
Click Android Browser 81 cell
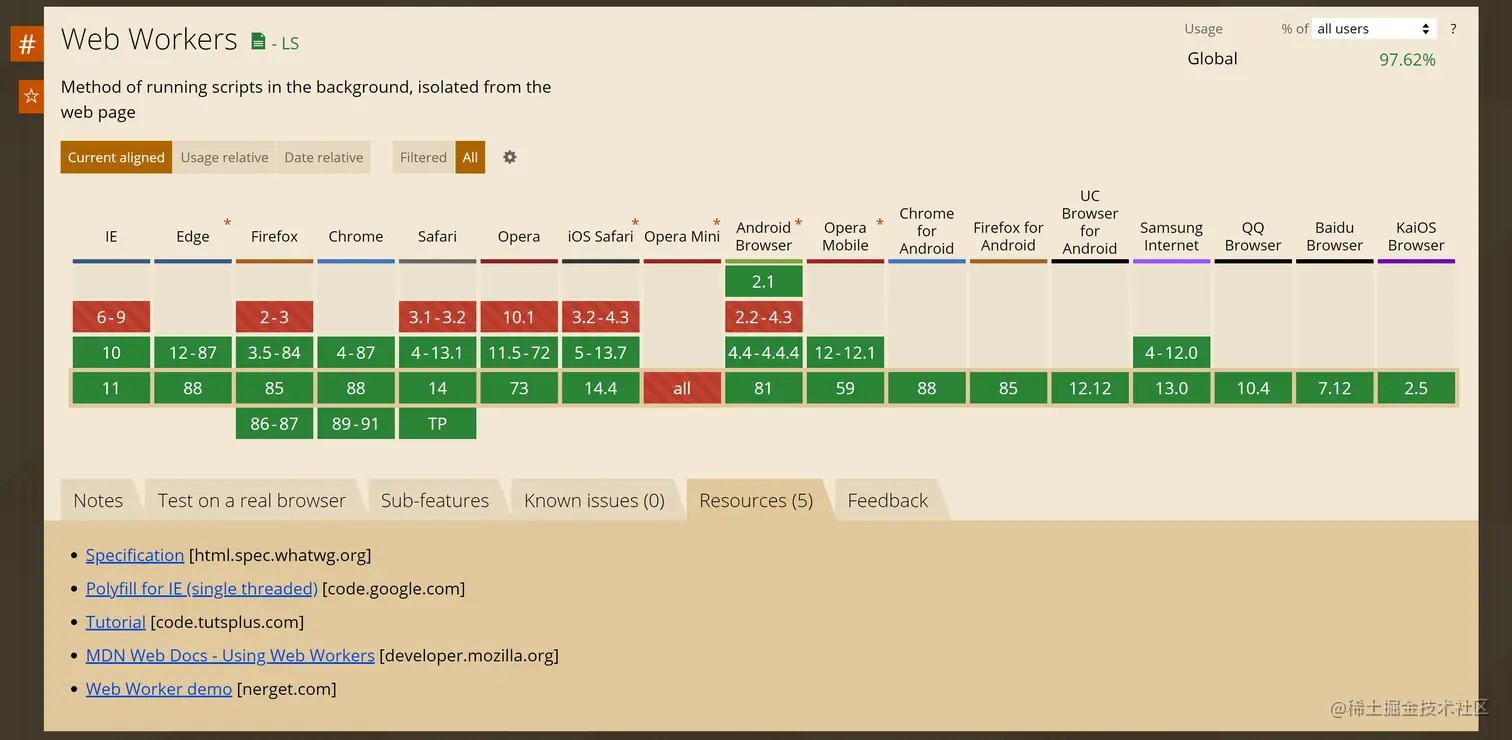tap(764, 388)
